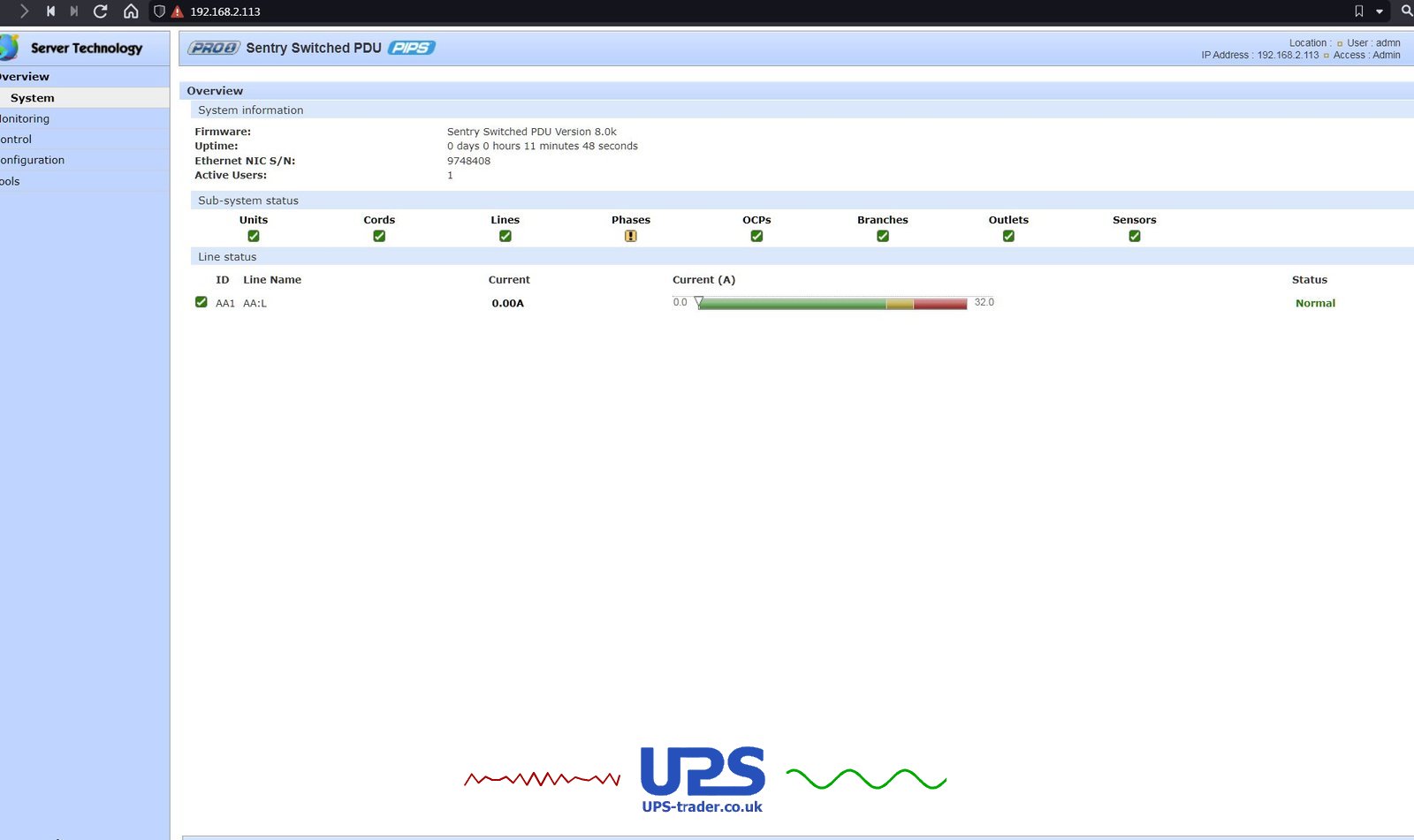The height and width of the screenshot is (840, 1414).
Task: Open the Tools menu
Action: (x=10, y=181)
